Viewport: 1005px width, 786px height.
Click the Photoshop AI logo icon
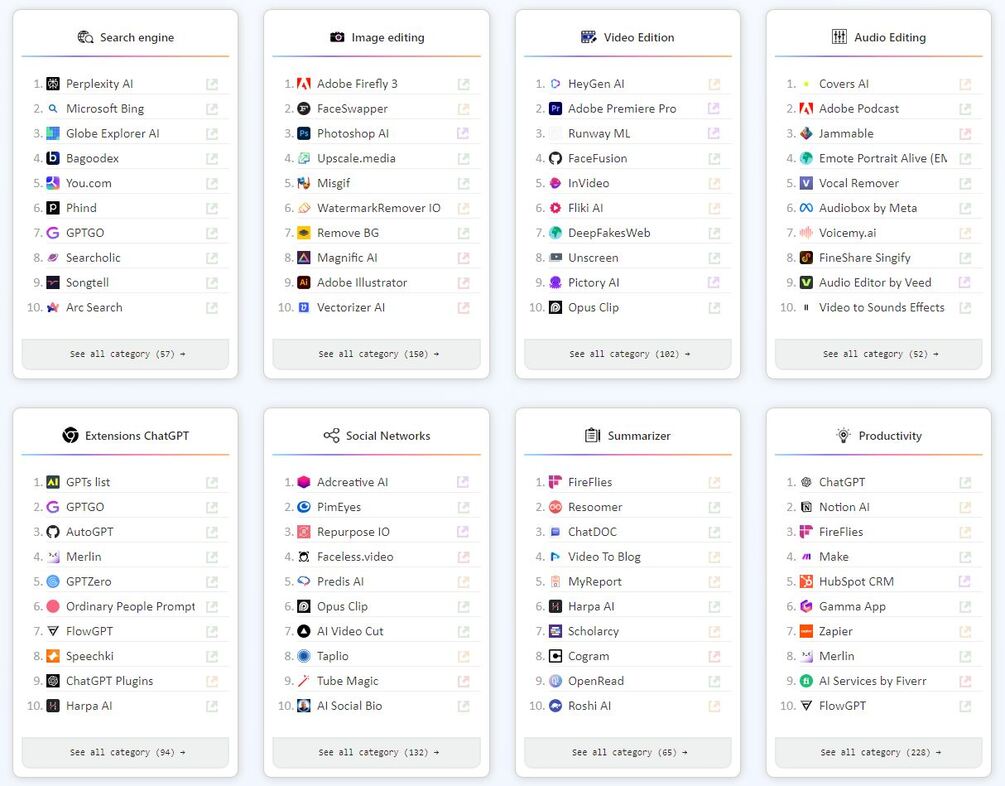[x=304, y=133]
